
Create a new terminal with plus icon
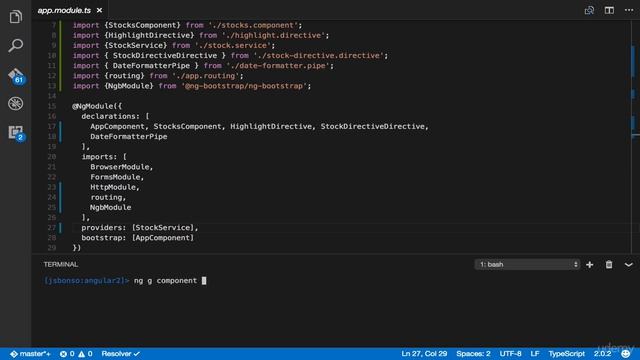pyautogui.click(x=589, y=264)
